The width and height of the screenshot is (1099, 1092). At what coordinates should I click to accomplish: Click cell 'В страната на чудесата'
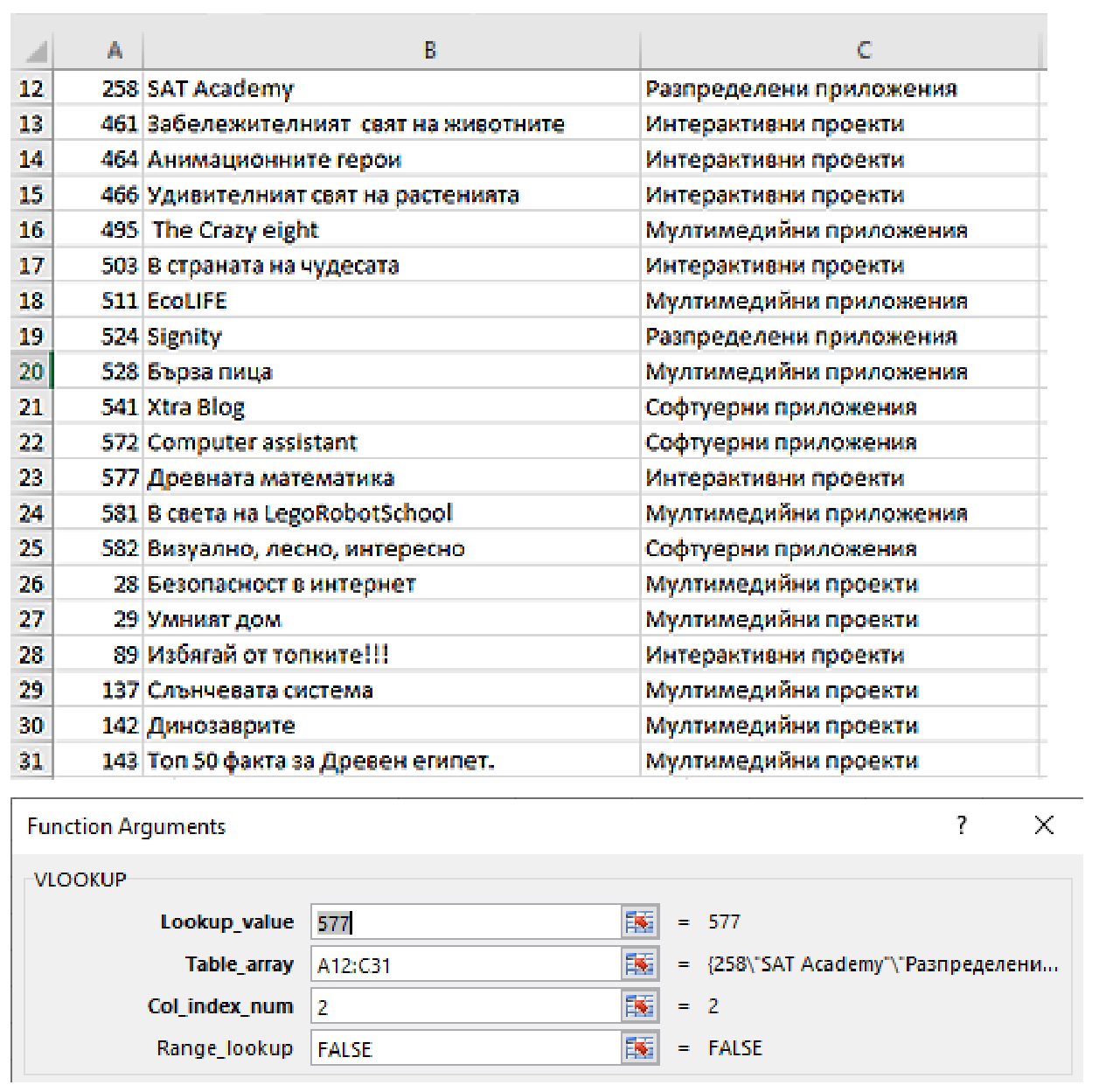[392, 266]
